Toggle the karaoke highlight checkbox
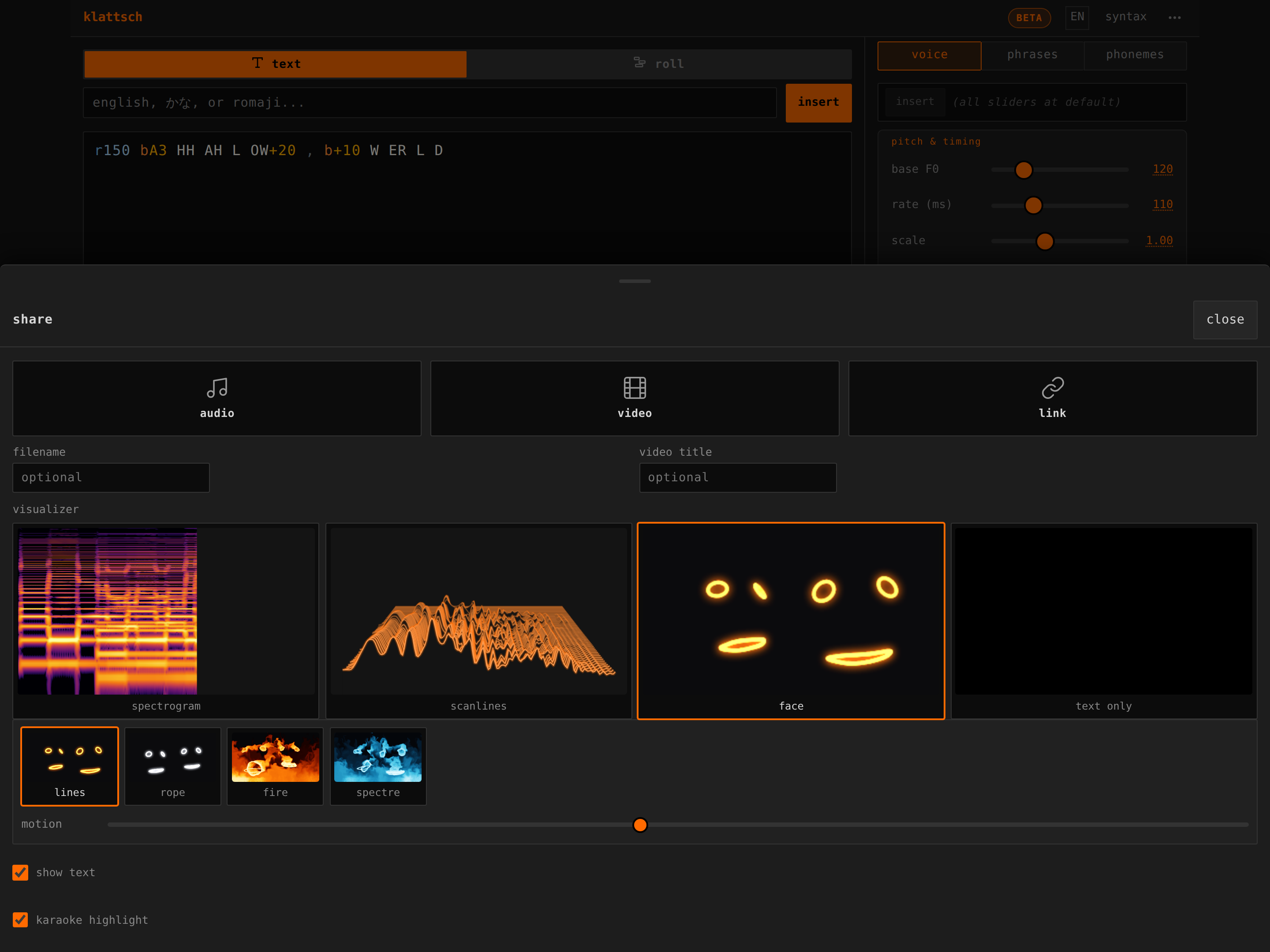Viewport: 1270px width, 952px height. click(x=20, y=920)
